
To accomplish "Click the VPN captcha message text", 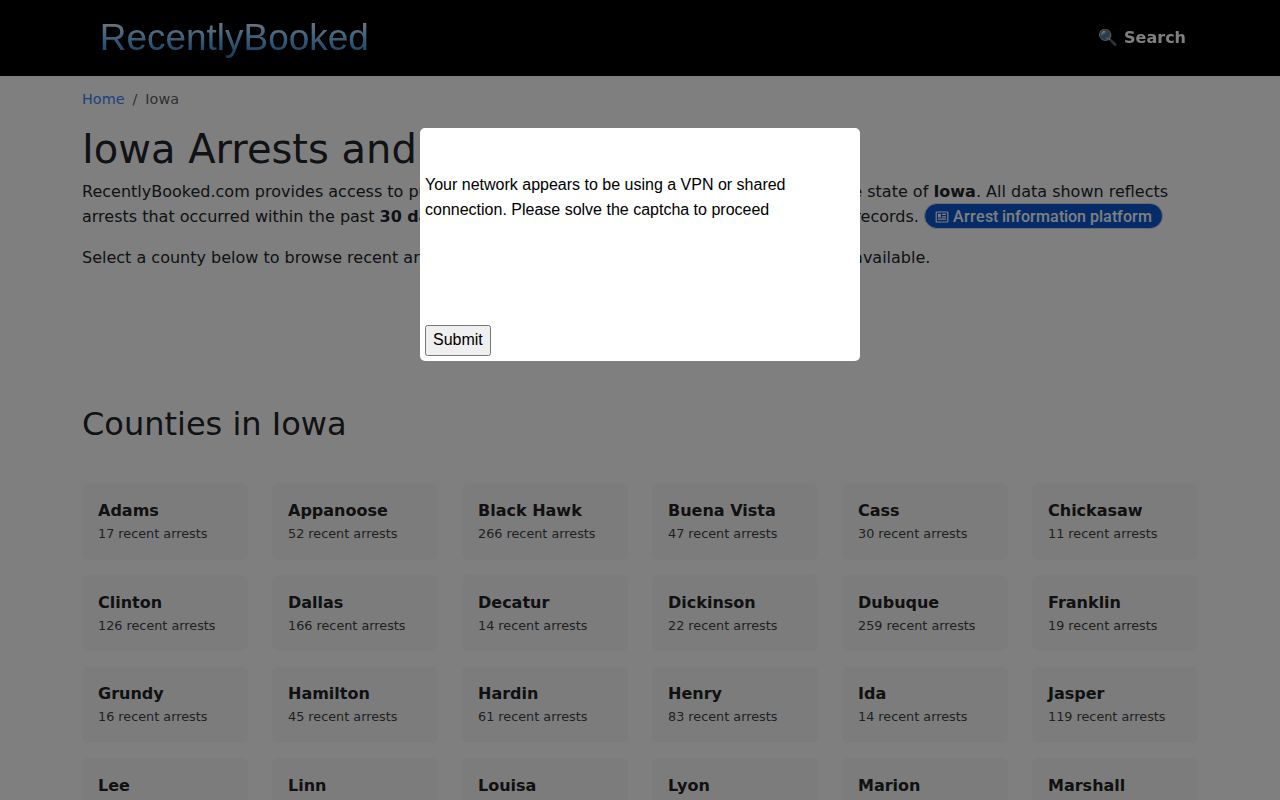I will point(605,197).
